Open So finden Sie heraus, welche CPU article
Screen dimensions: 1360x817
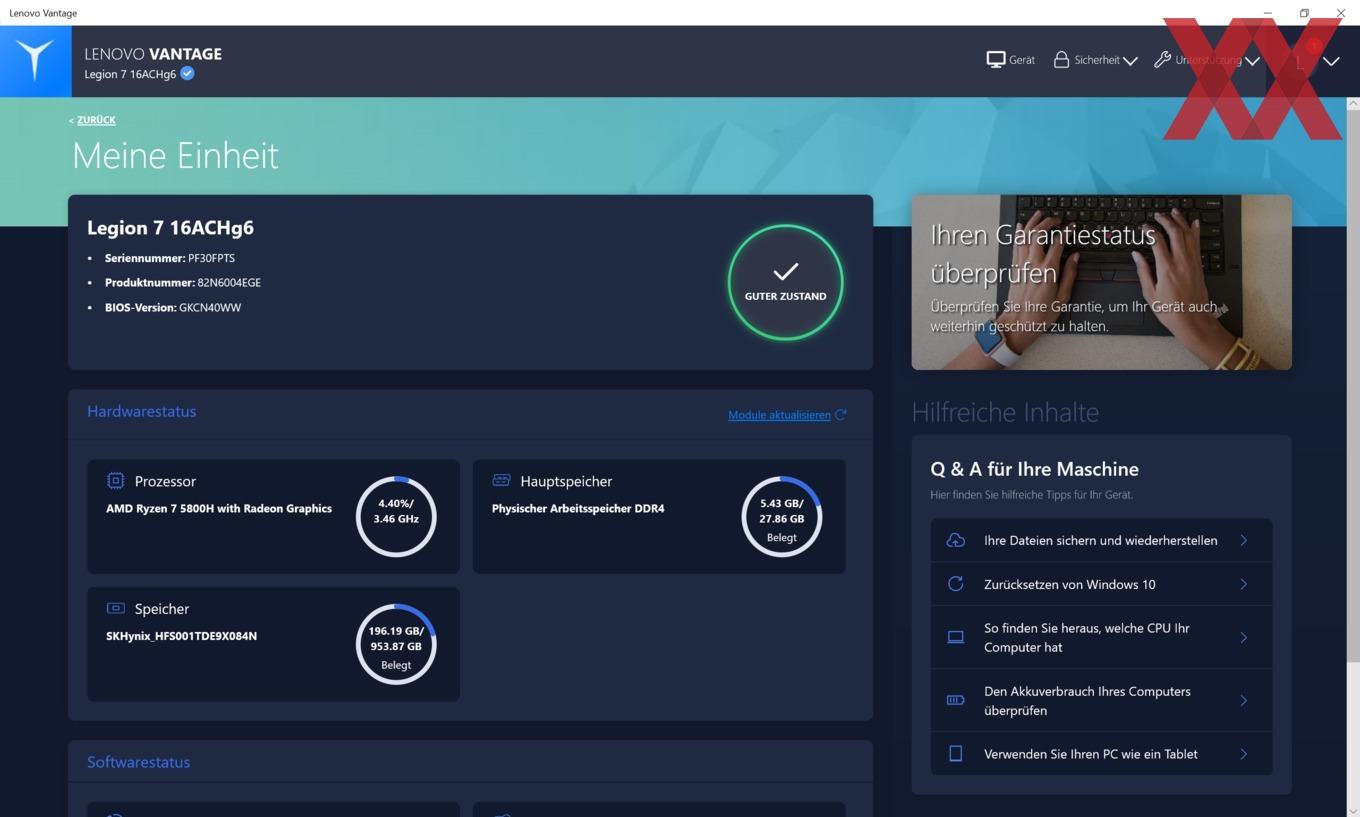pos(1101,637)
